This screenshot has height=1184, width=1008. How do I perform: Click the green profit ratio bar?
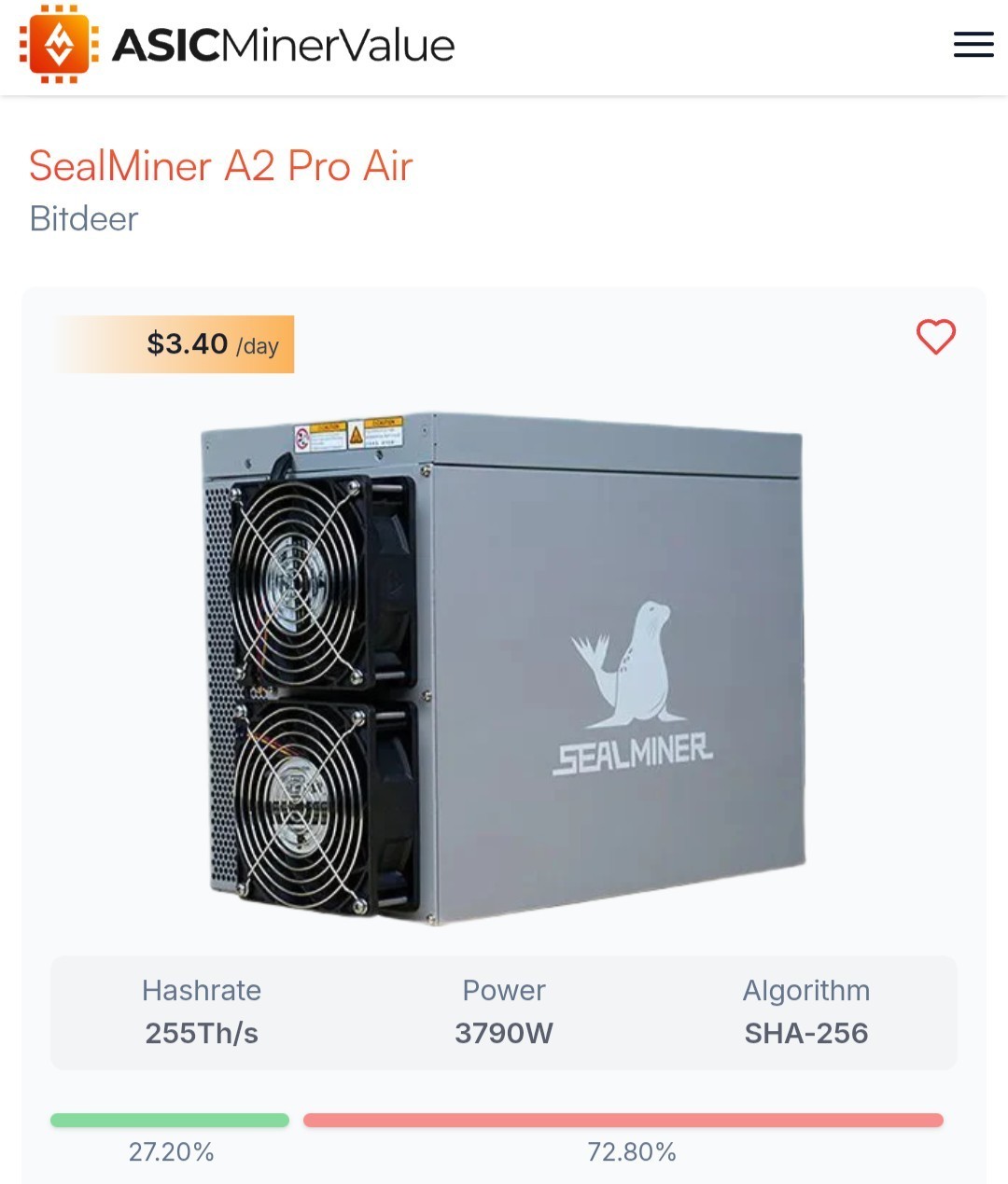pos(170,1121)
